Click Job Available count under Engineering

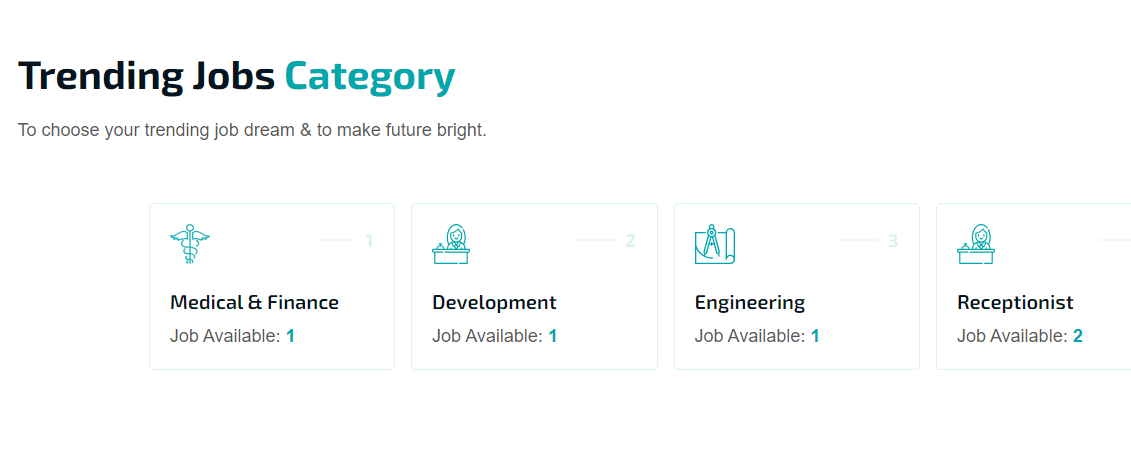pos(815,336)
